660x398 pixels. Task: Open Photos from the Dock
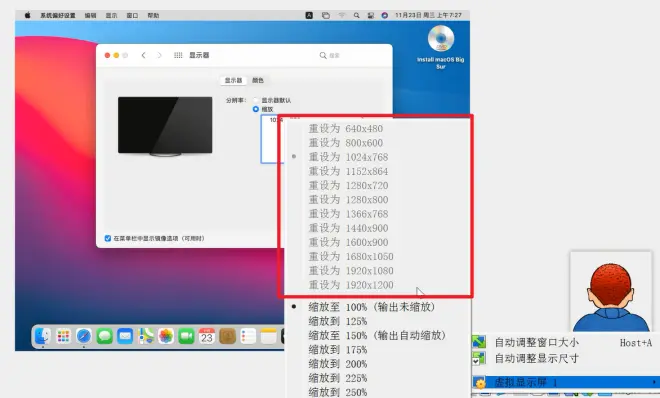[166, 336]
